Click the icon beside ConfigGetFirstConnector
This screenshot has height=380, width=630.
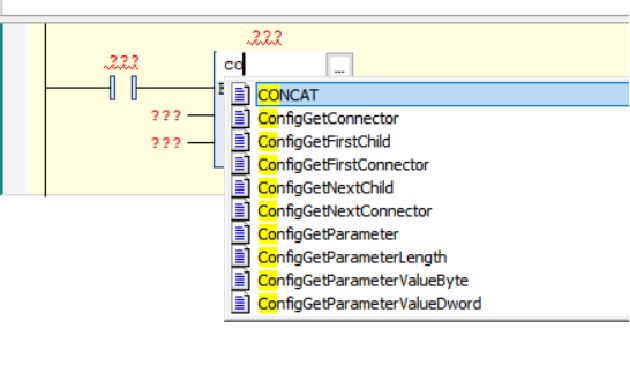pyautogui.click(x=240, y=164)
